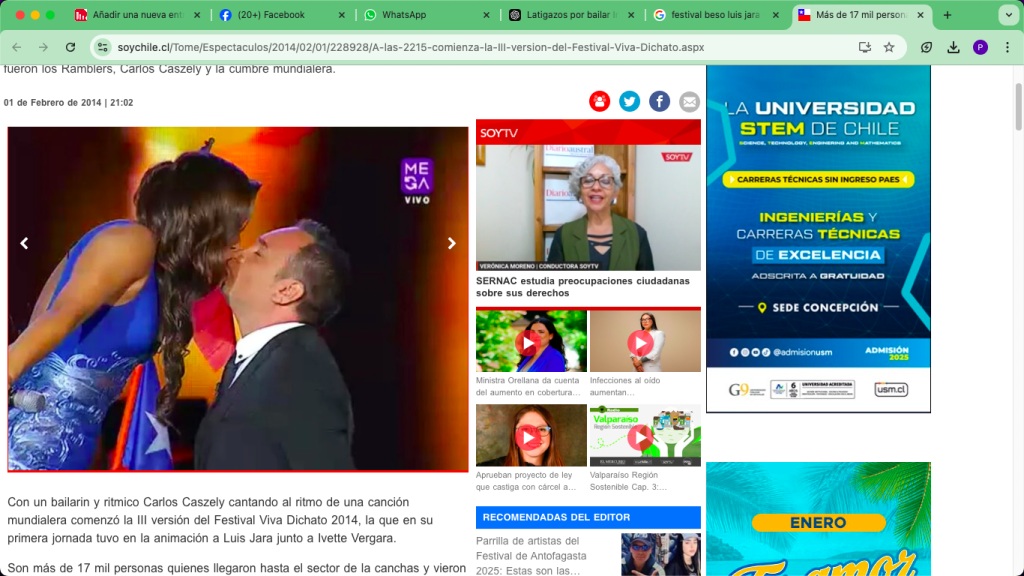Bookmark this page with the star

pyautogui.click(x=889, y=47)
